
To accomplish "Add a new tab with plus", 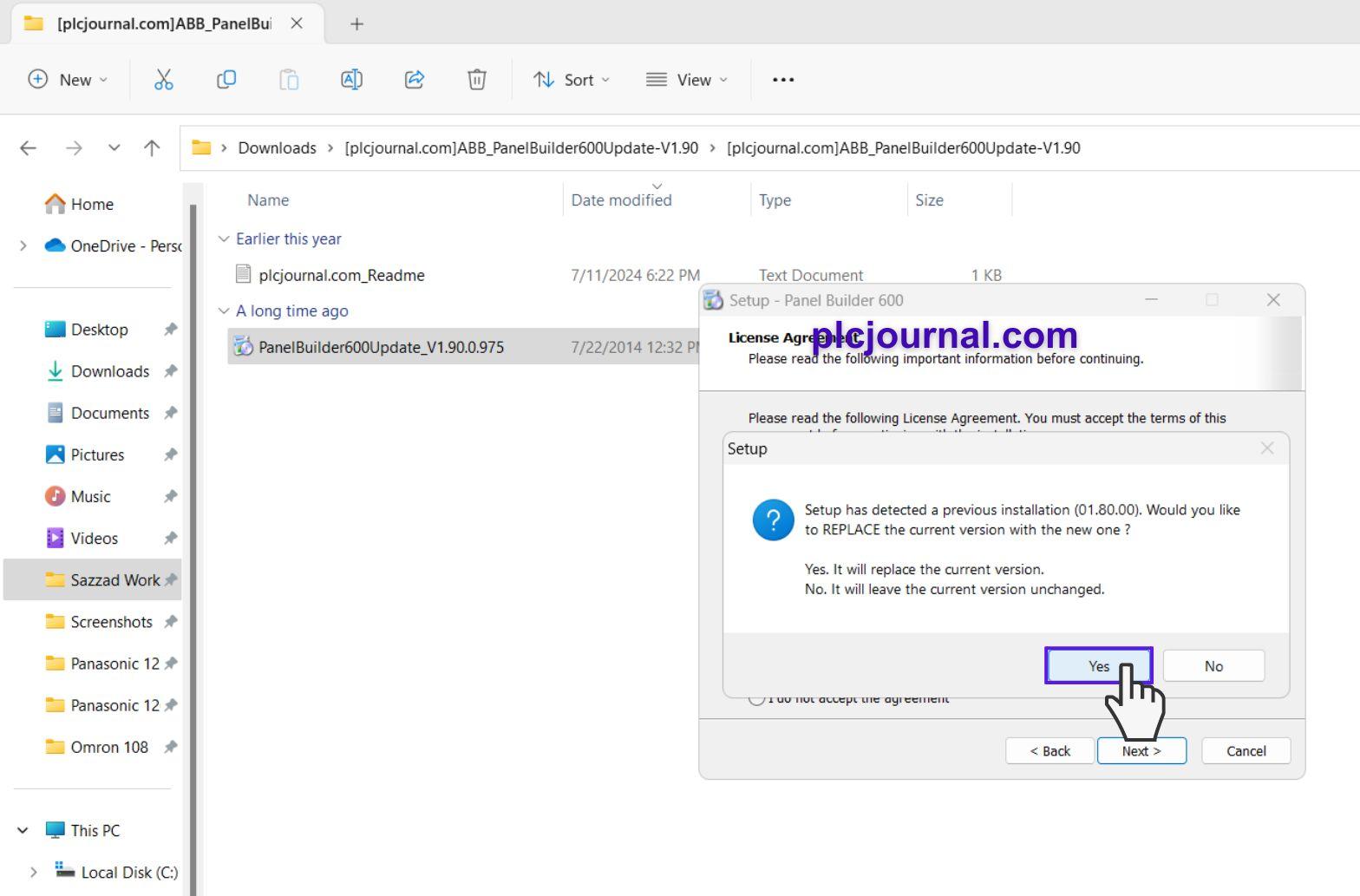I will 356,23.
